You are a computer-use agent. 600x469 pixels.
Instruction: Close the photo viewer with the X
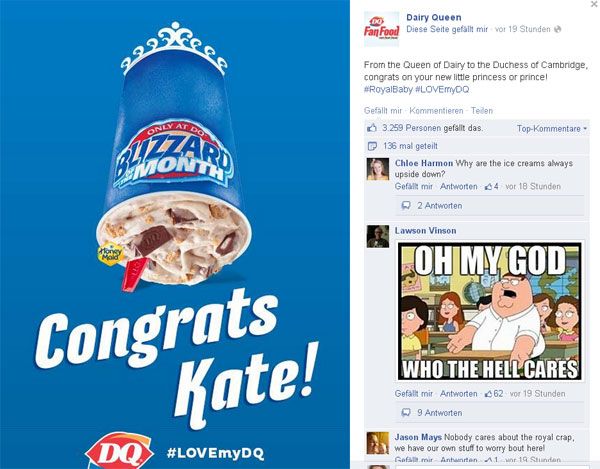595,3
